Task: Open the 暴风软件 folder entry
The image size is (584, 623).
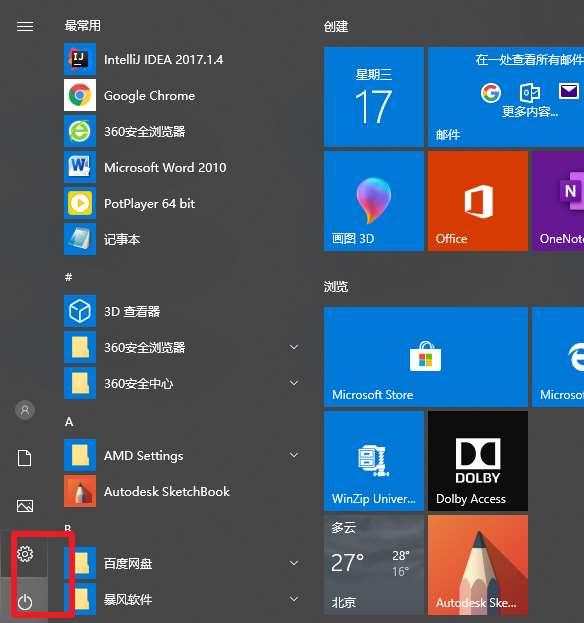Action: pyautogui.click(x=183, y=599)
